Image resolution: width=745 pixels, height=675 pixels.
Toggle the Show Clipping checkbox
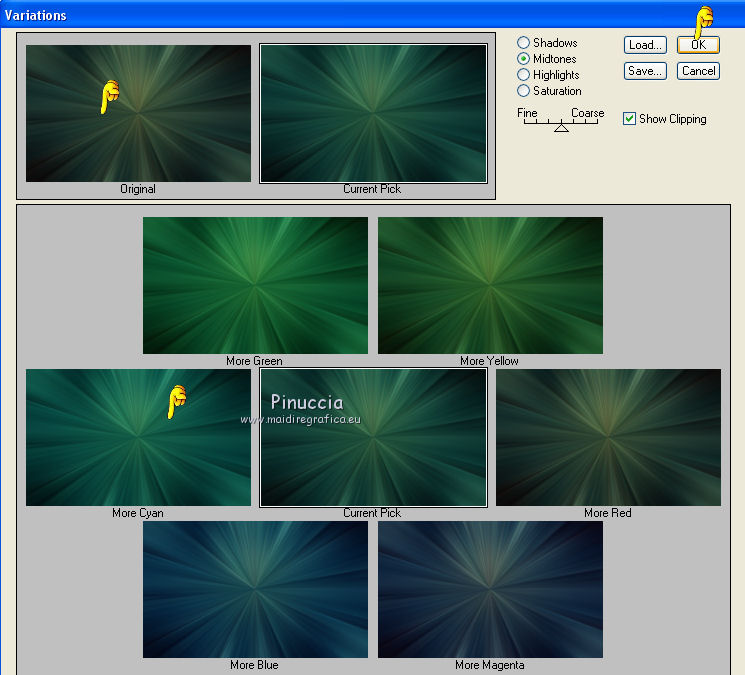(x=629, y=118)
